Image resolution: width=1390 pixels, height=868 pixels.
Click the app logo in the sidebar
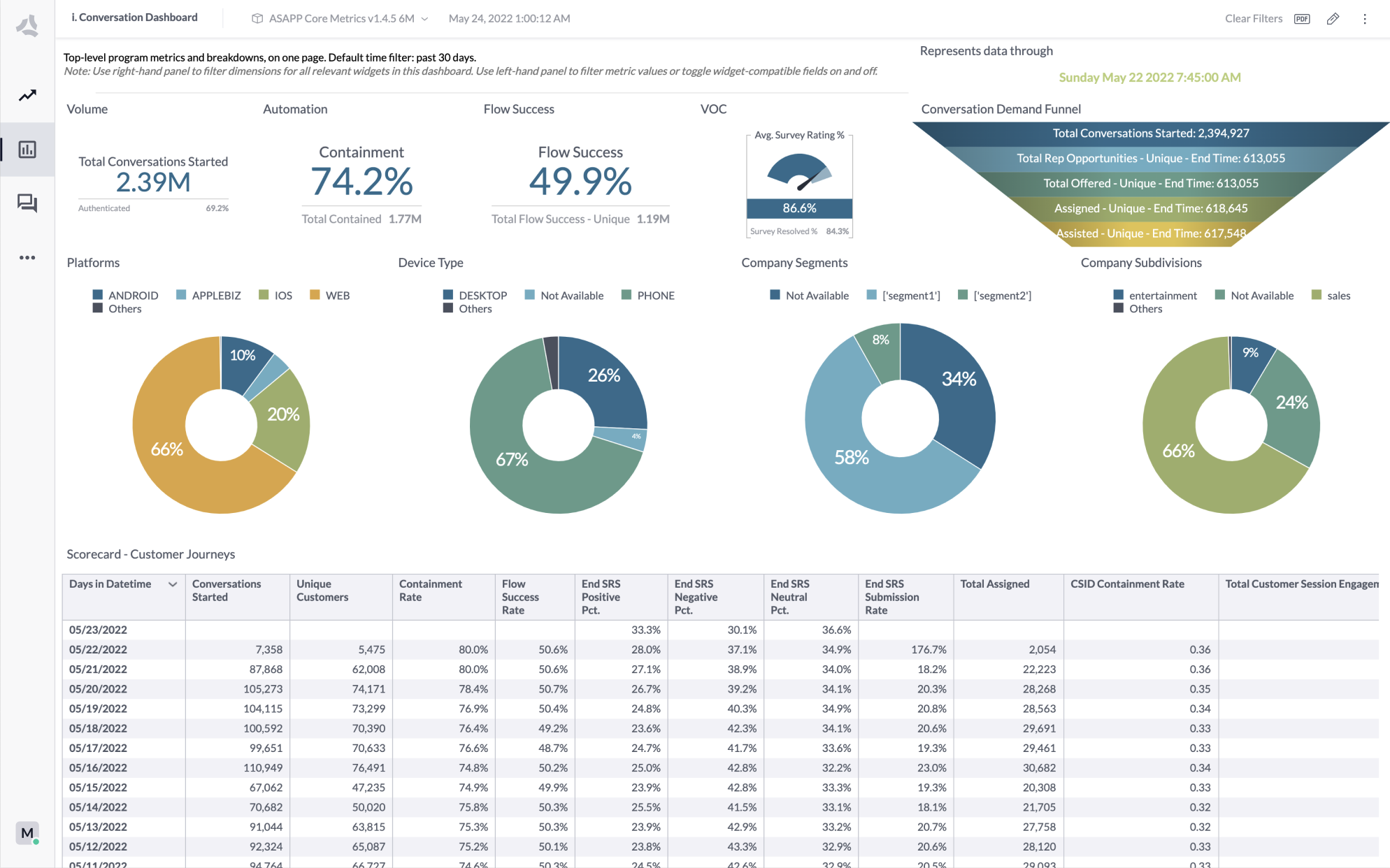27,27
